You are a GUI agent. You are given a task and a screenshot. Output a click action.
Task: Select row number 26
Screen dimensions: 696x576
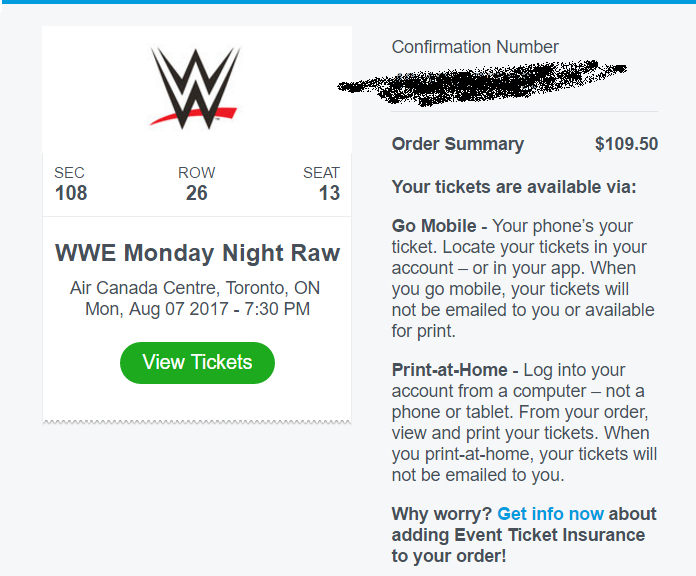197,193
